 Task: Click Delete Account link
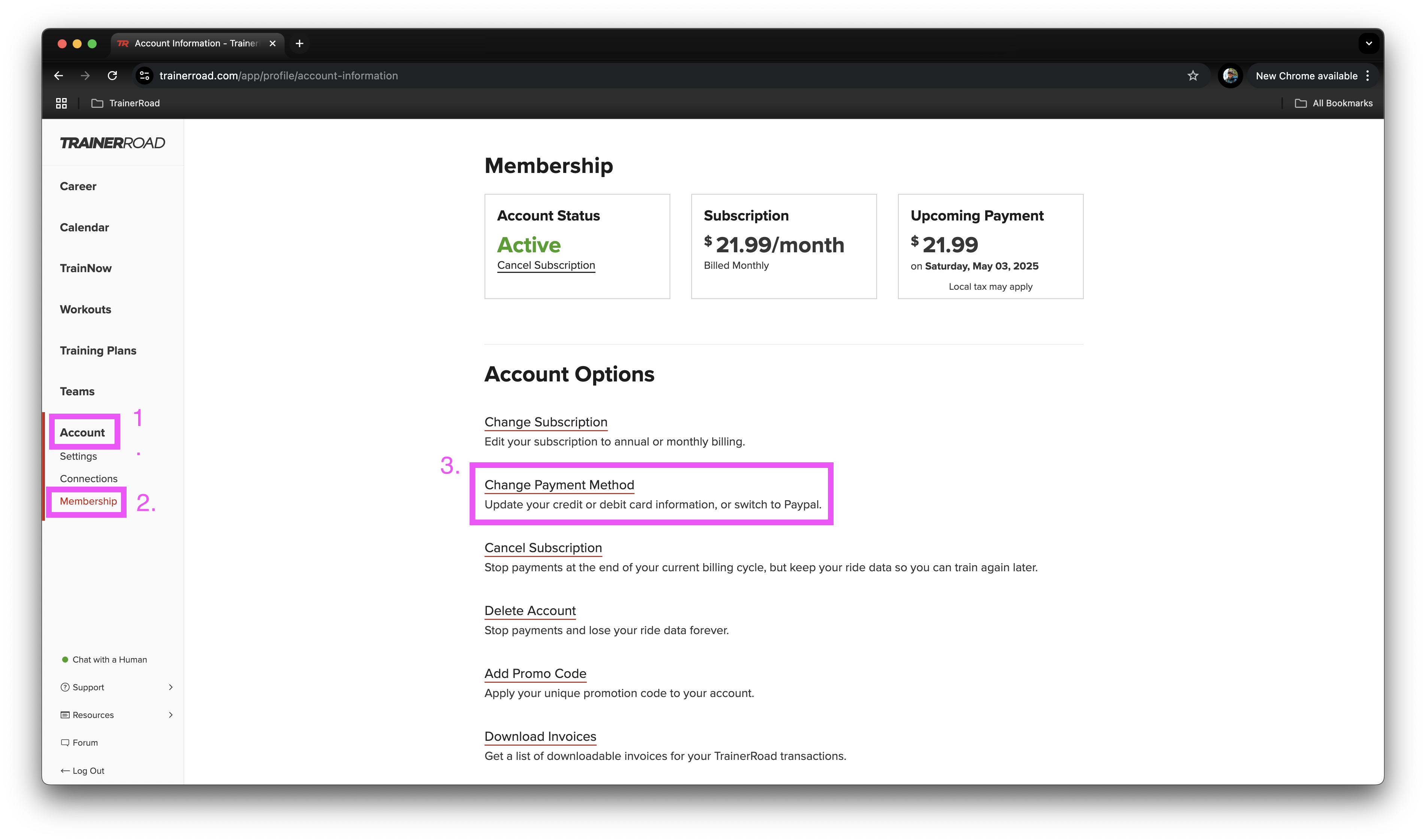click(x=530, y=611)
